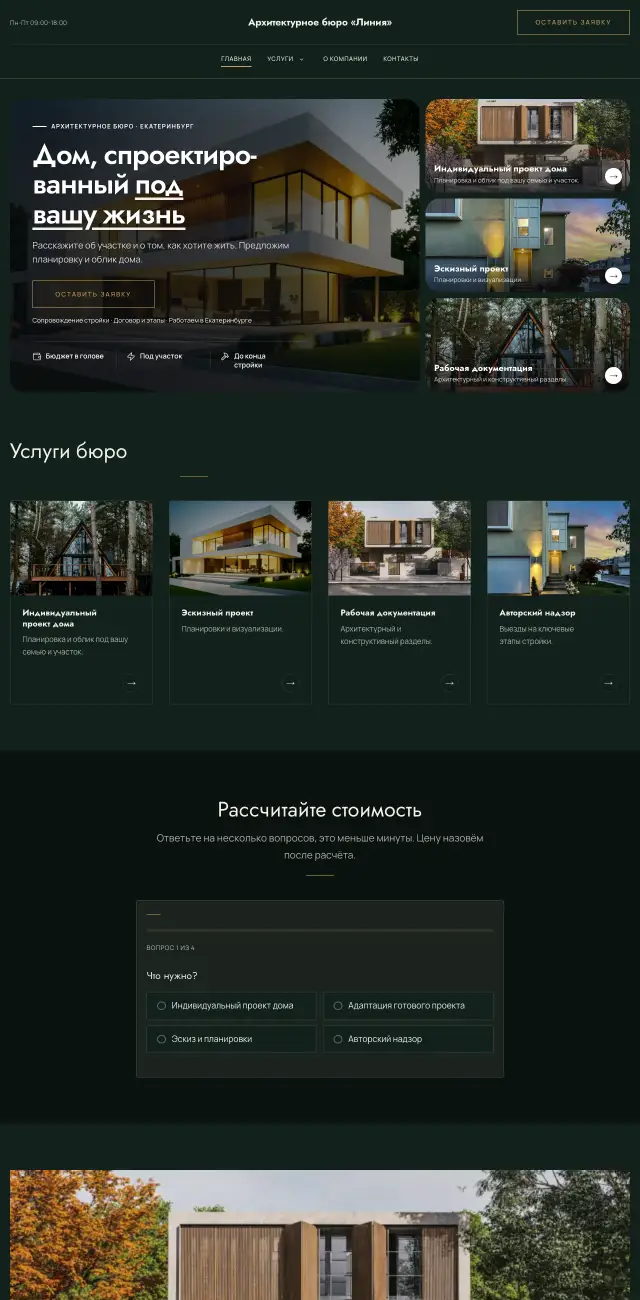Open the services card title «Рабочая документация»
This screenshot has height=1300, width=640.
388,612
